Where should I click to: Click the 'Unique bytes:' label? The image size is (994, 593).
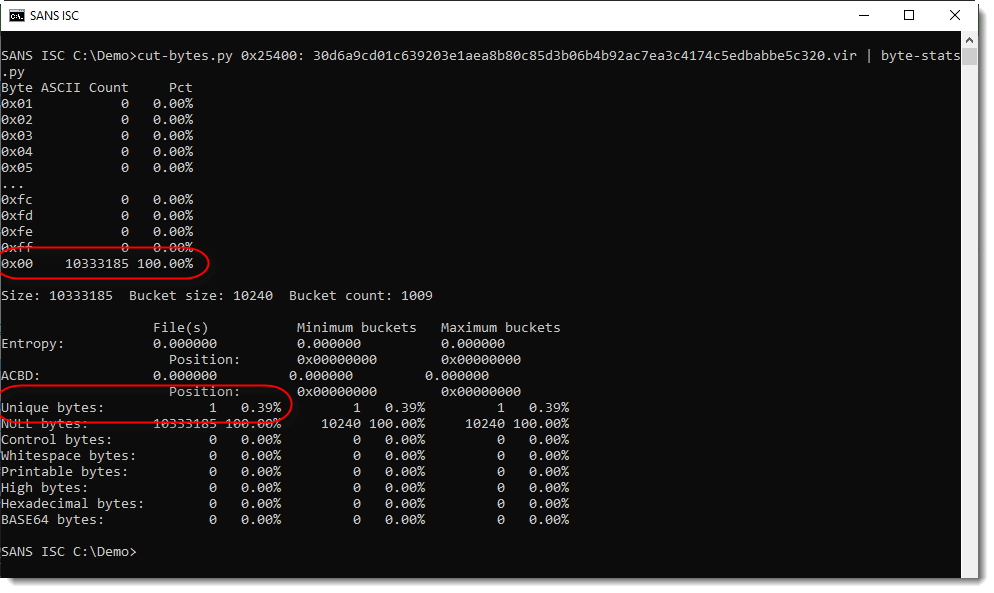[x=53, y=408]
